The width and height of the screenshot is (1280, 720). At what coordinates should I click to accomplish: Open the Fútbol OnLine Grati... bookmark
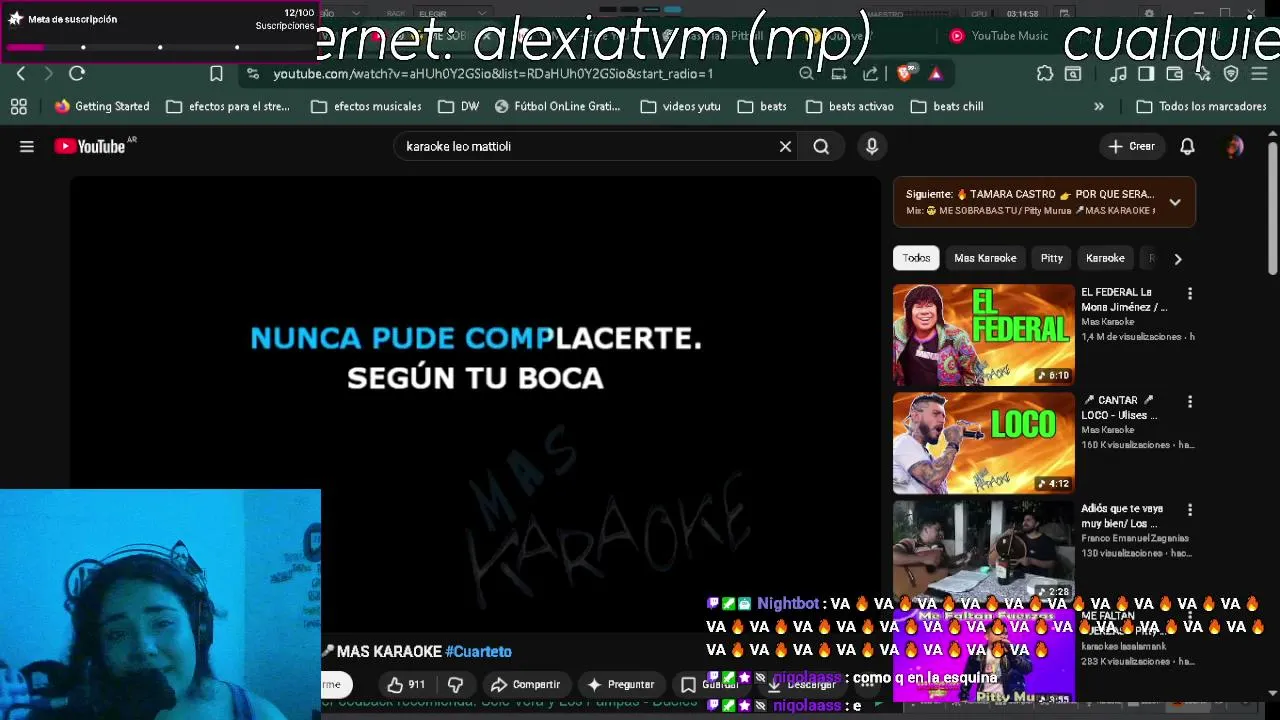(558, 107)
